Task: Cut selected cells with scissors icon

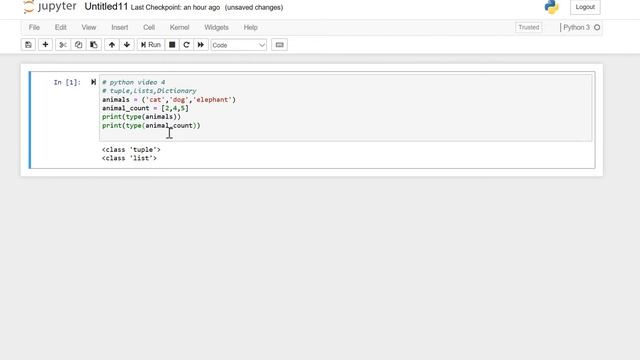Action: coord(63,45)
